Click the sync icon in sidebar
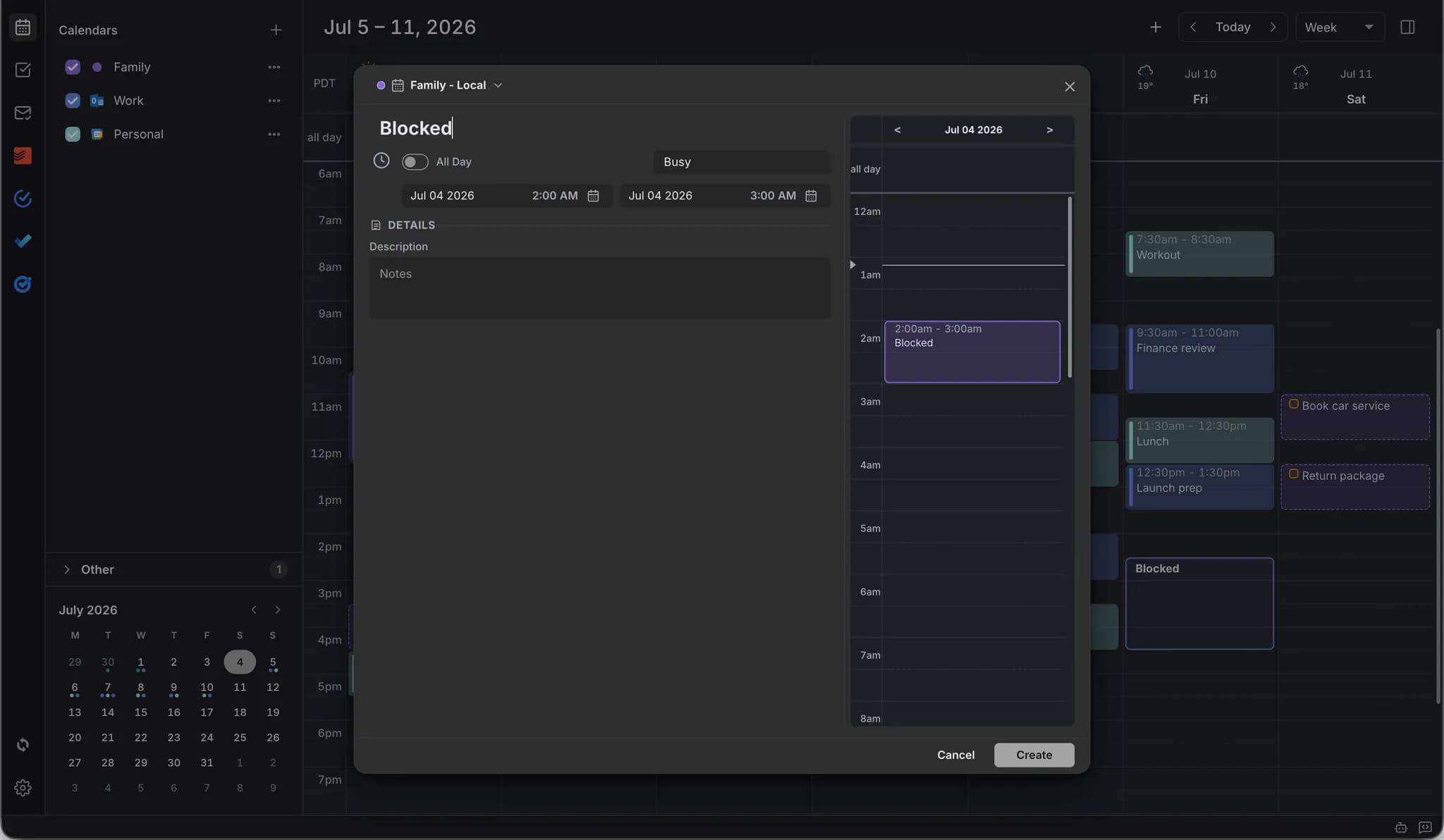 (23, 745)
